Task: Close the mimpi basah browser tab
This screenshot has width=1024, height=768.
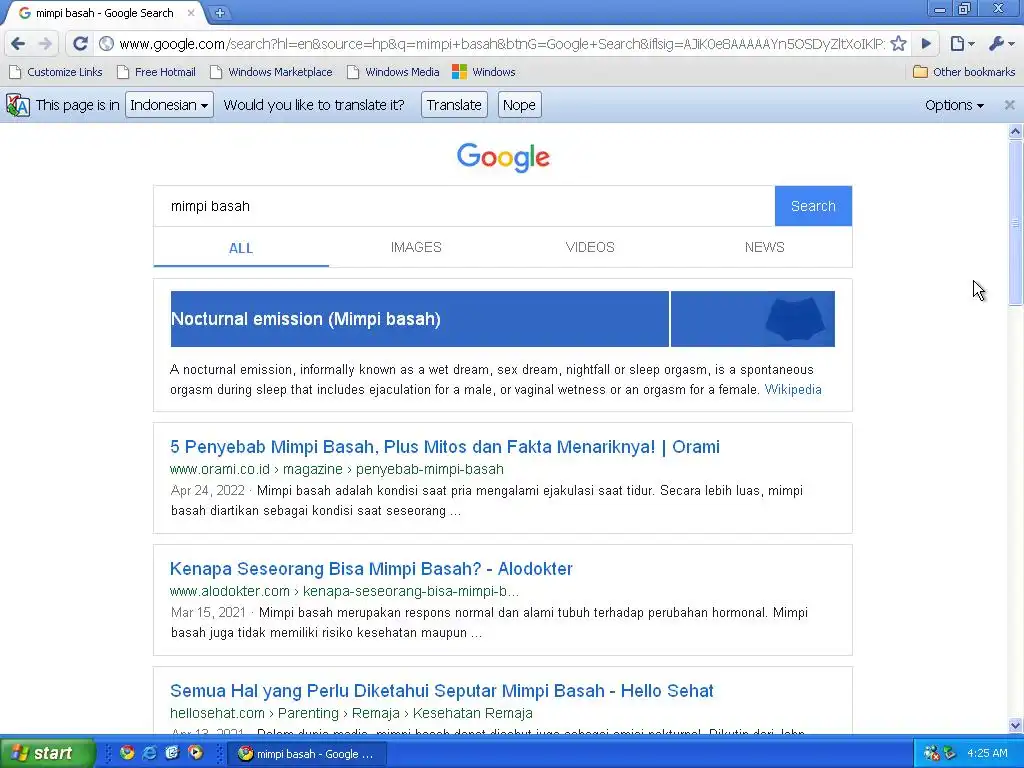Action: point(191,12)
